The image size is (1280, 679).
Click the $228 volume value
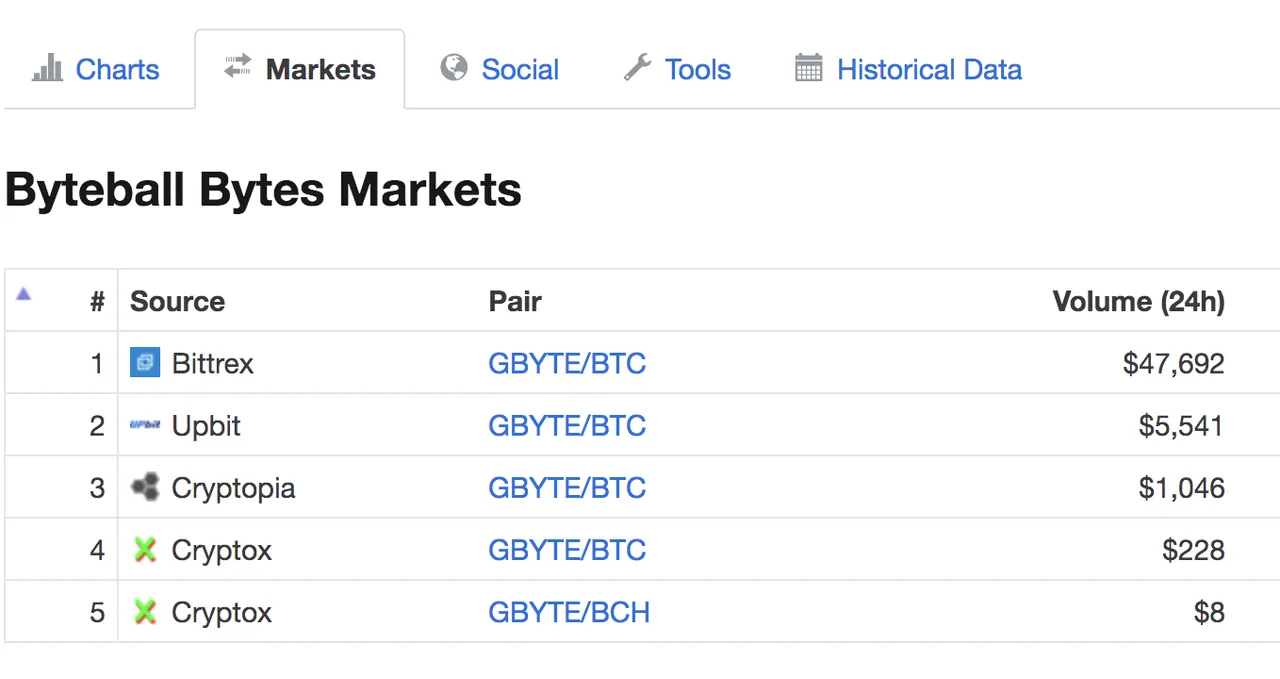coord(1194,550)
